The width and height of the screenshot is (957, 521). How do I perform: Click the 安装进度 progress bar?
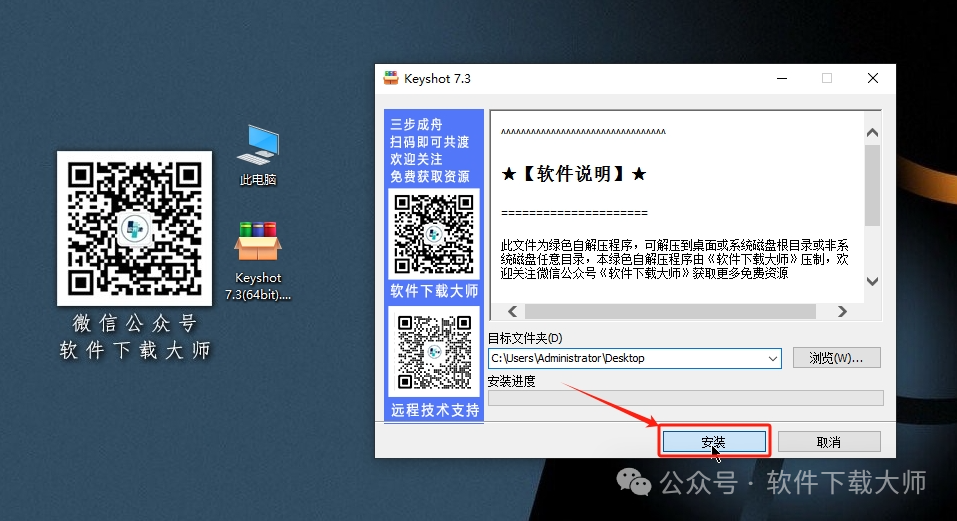click(x=685, y=398)
